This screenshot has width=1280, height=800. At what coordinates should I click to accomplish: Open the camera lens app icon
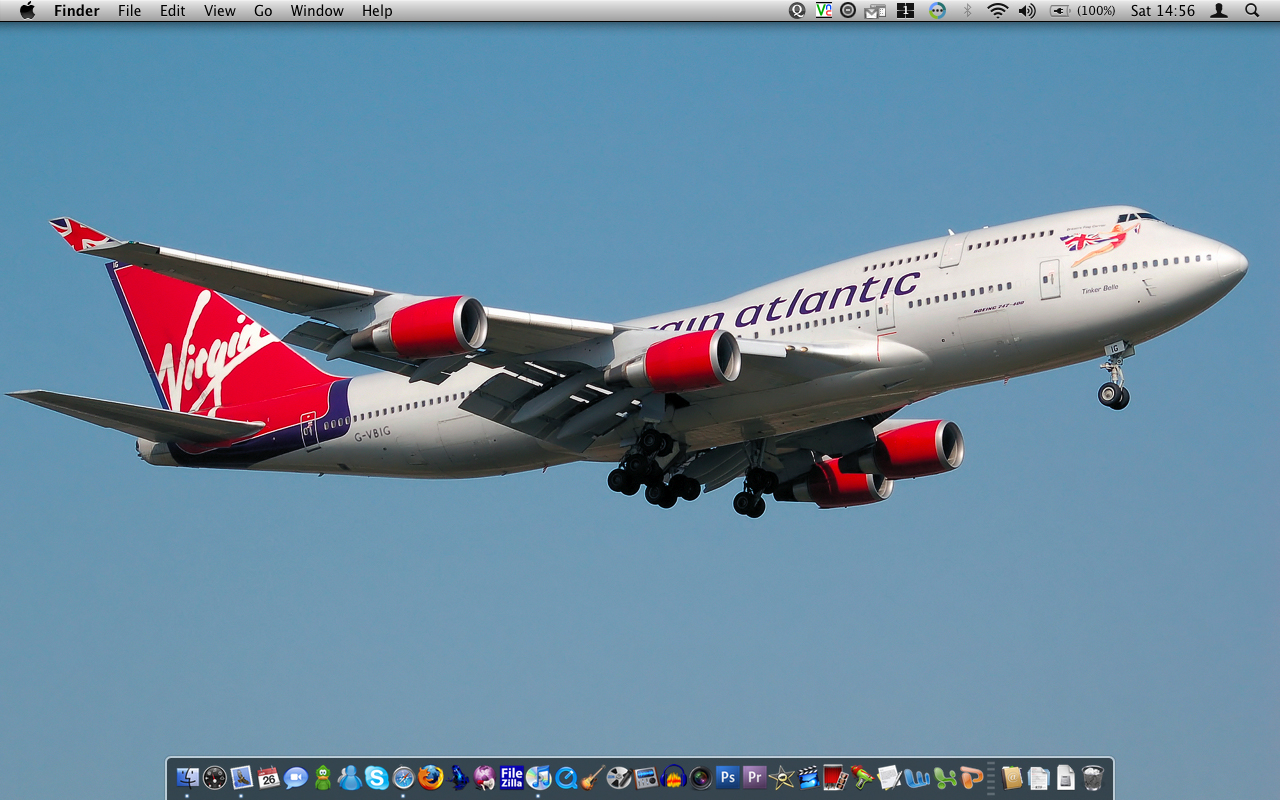click(701, 777)
